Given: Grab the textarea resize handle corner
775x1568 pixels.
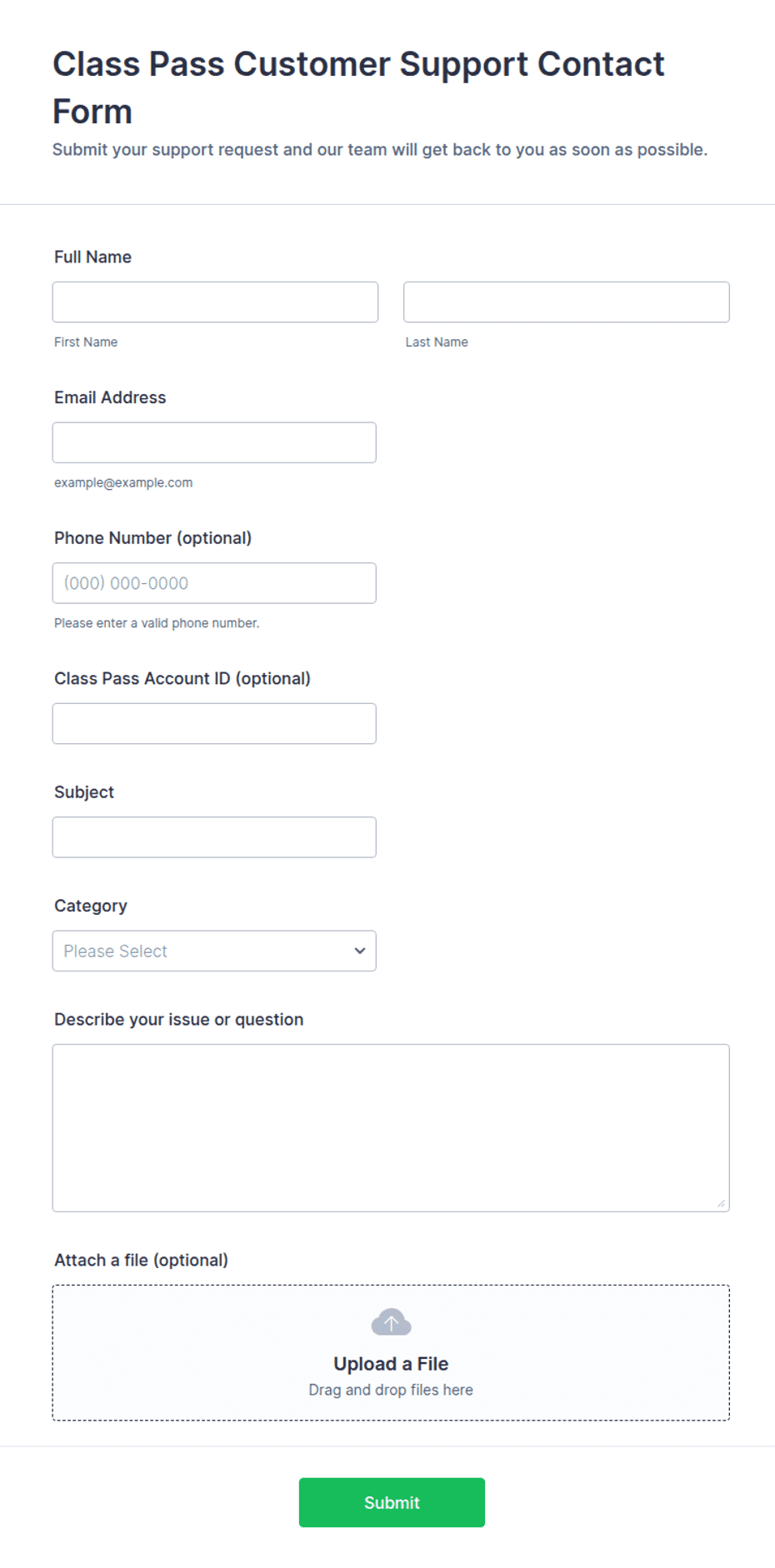Looking at the screenshot, I should click(x=721, y=1203).
